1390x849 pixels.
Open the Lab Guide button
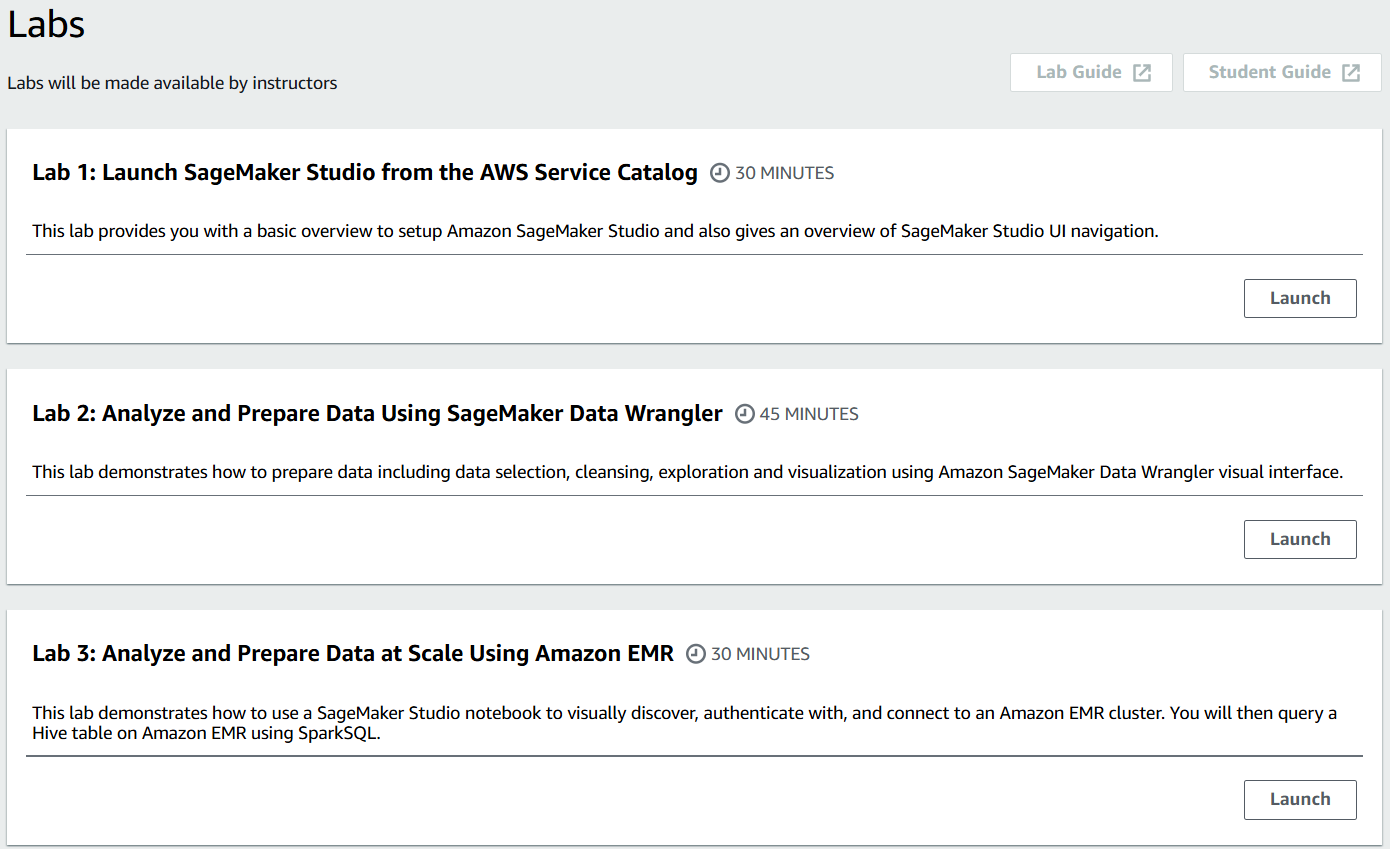(1091, 72)
